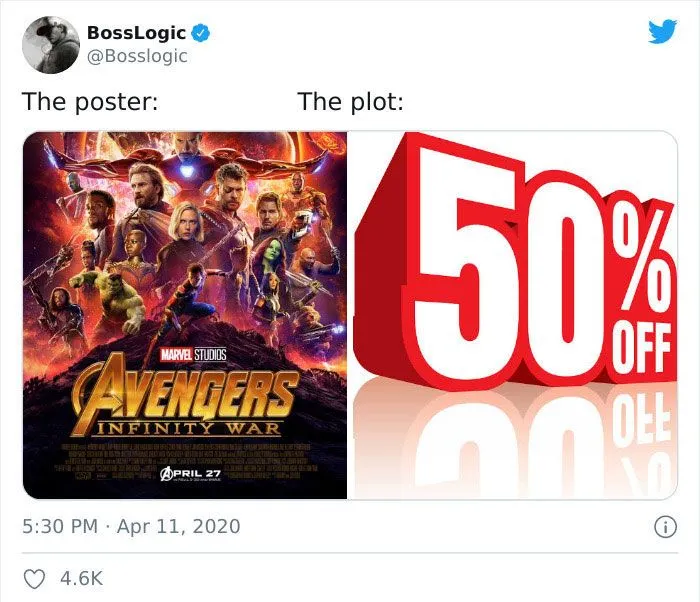Image resolution: width=700 pixels, height=602 pixels.
Task: Click the BossLogic display name
Action: [137, 33]
